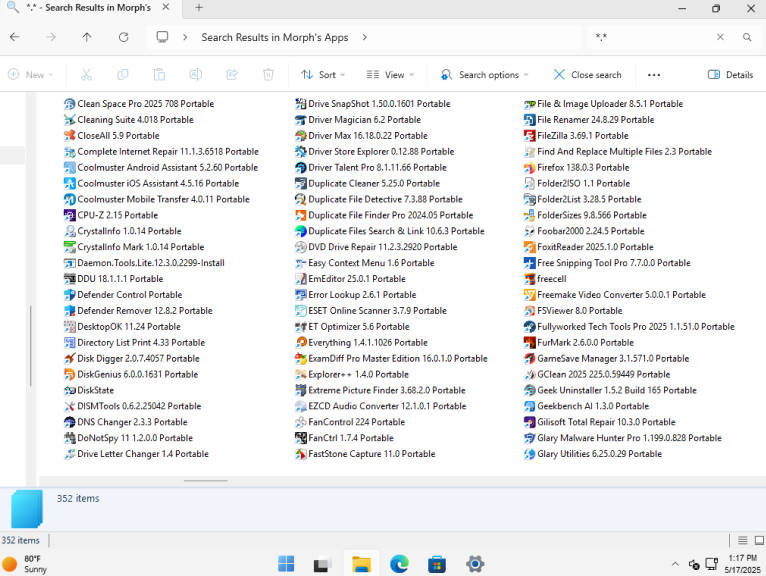The width and height of the screenshot is (766, 576).
Task: Click the DiskGenius 6.0.0.1631 Portable icon
Action: 69,374
